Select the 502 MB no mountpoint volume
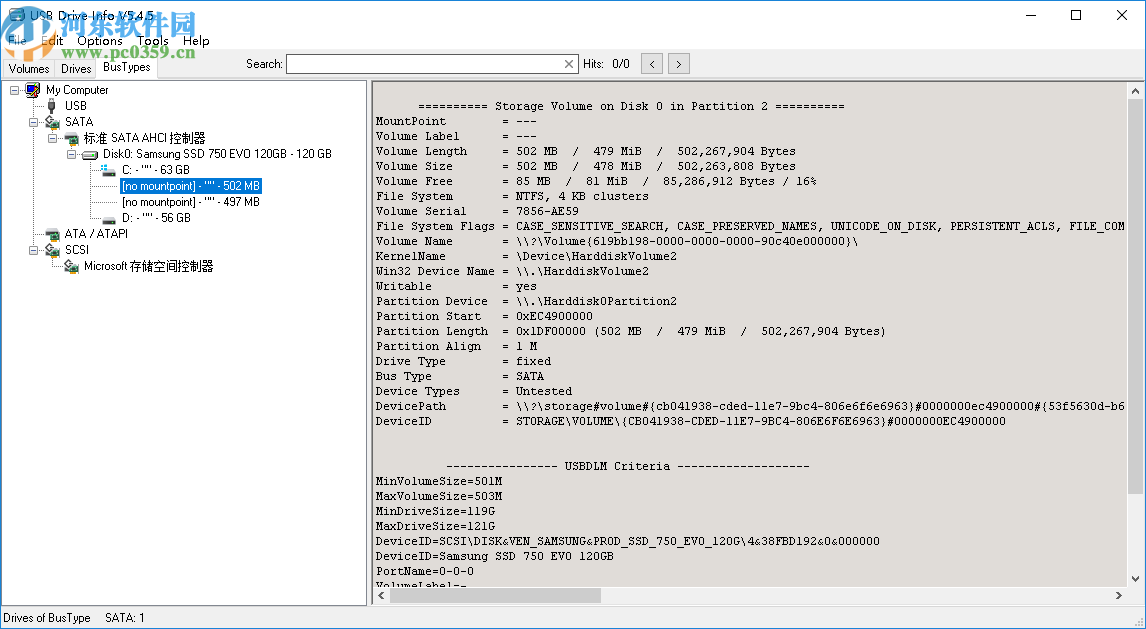1146x629 pixels. 191,186
